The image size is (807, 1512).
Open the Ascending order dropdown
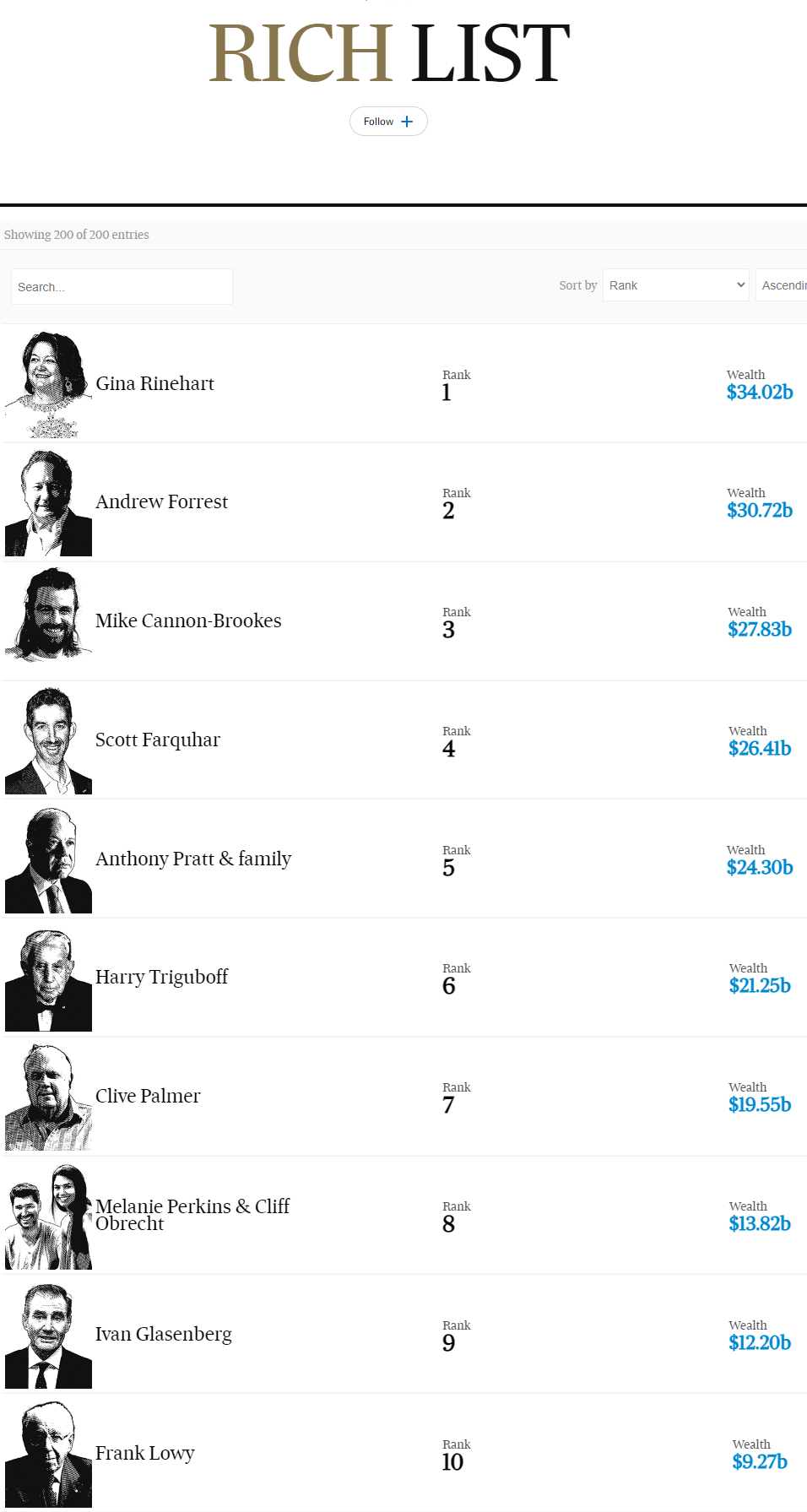point(783,285)
